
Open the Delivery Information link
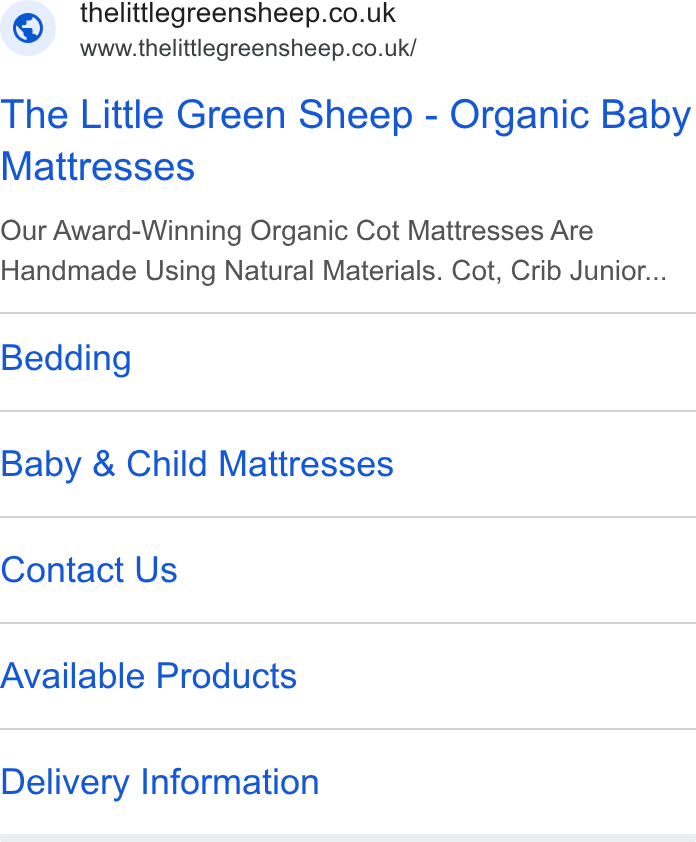coord(160,782)
